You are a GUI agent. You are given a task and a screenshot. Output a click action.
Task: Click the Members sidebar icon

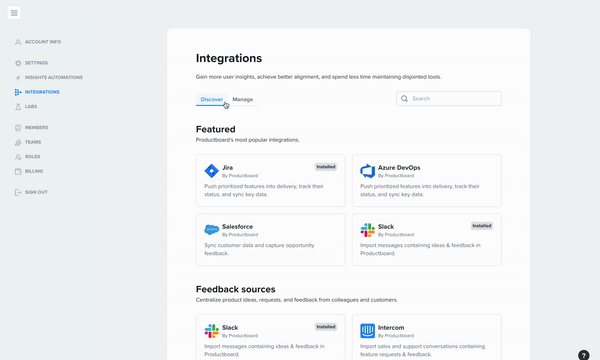point(18,128)
